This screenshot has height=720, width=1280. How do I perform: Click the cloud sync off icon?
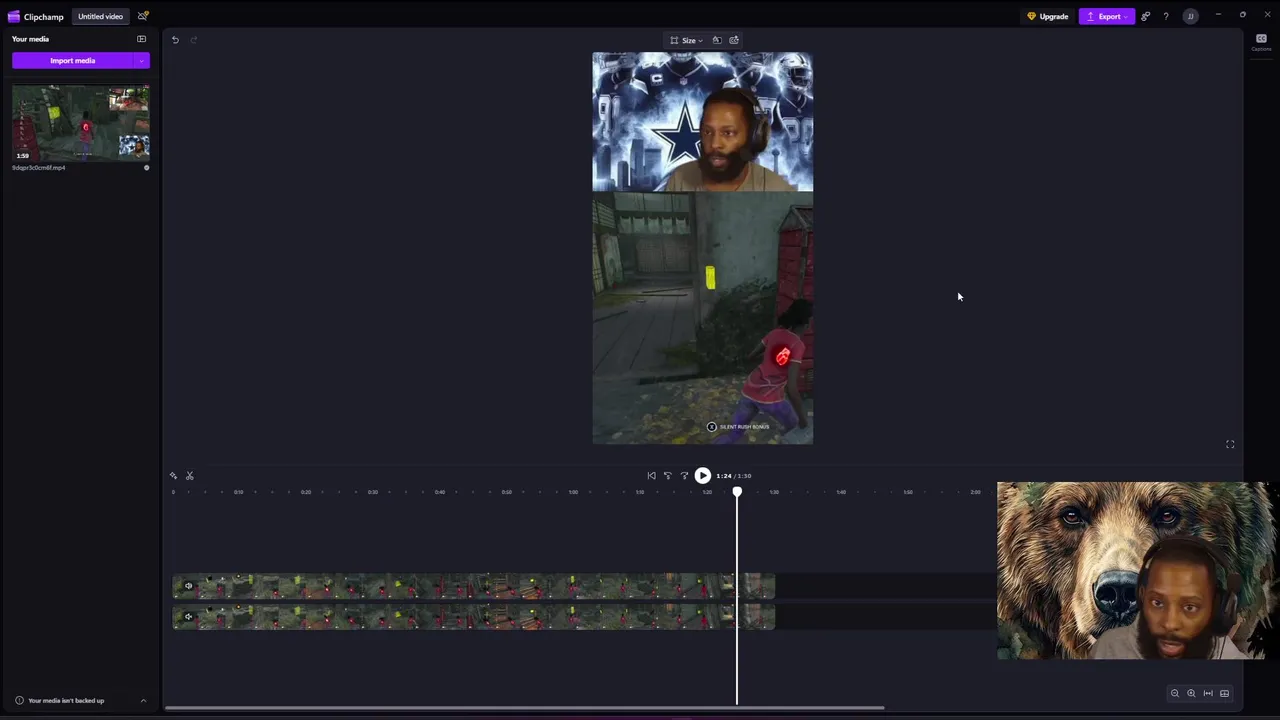tap(143, 16)
